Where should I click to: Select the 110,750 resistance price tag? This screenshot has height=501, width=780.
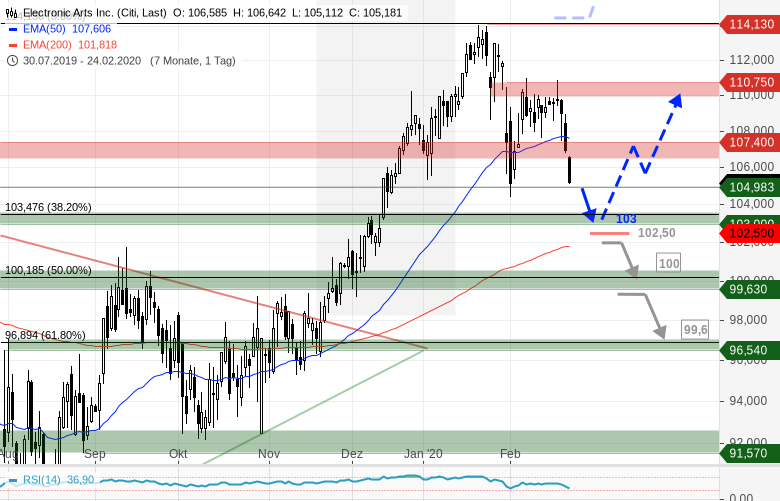click(x=749, y=83)
